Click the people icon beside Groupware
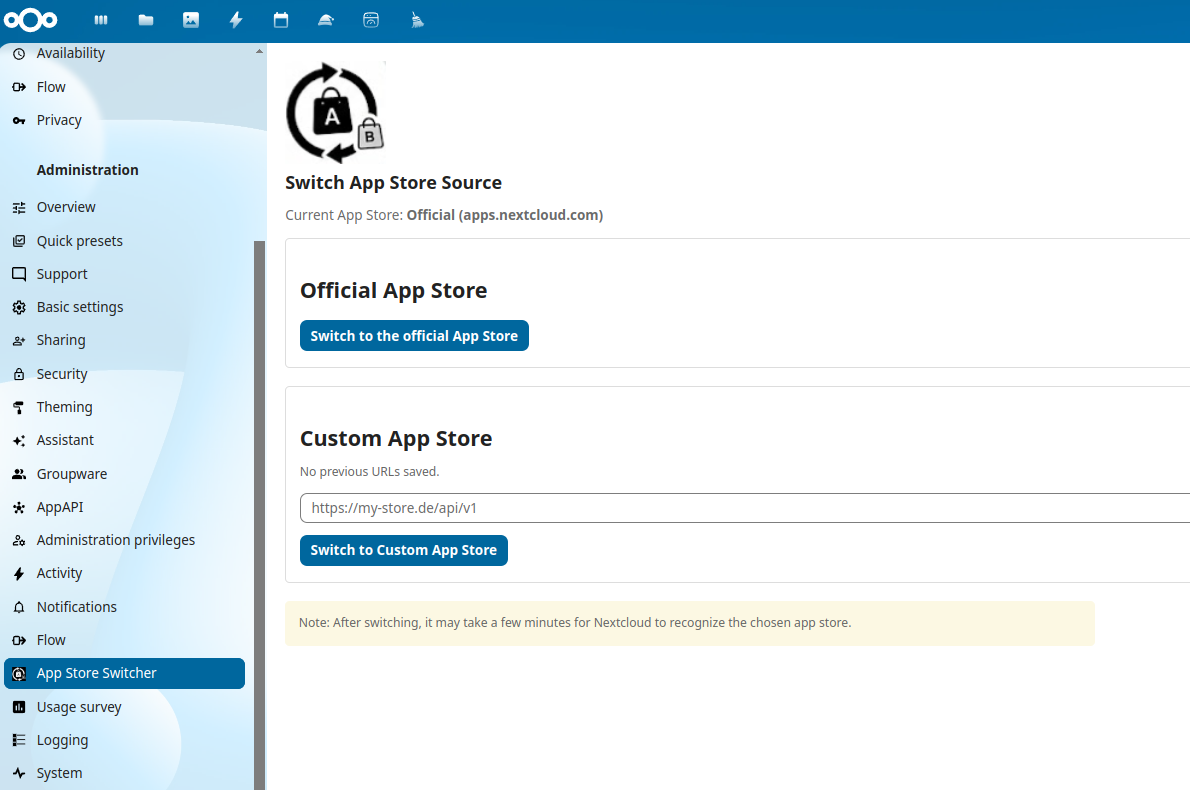This screenshot has width=1190, height=790. click(19, 474)
